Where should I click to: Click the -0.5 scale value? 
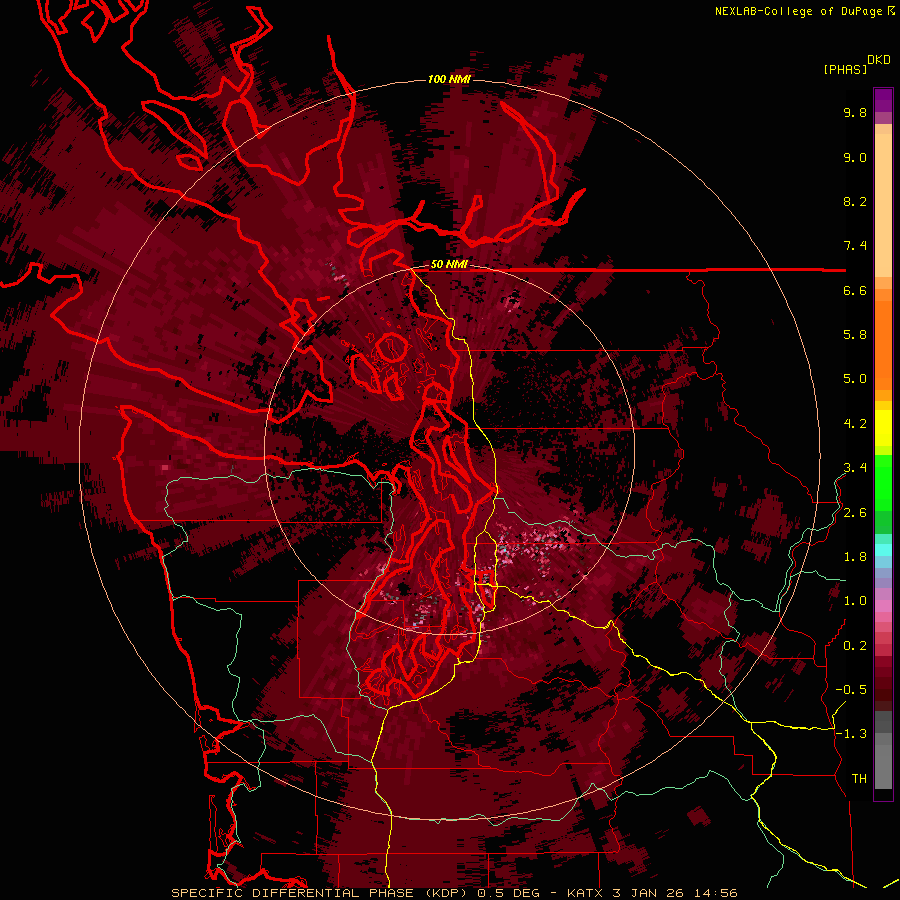point(851,690)
